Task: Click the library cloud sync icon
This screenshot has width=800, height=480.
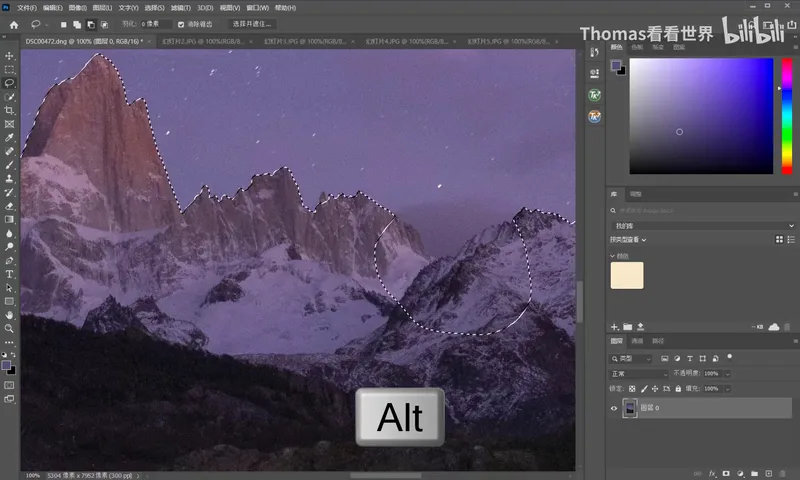Action: (x=773, y=327)
